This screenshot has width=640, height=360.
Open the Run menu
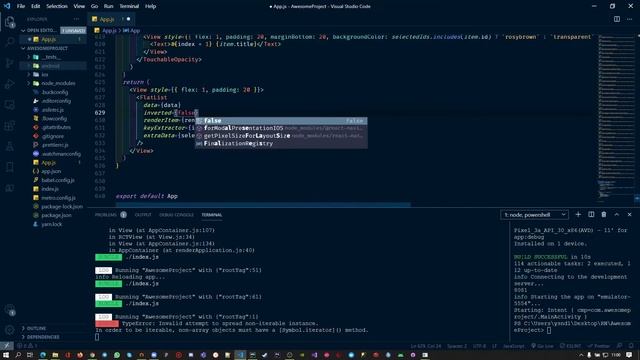tap(108, 6)
